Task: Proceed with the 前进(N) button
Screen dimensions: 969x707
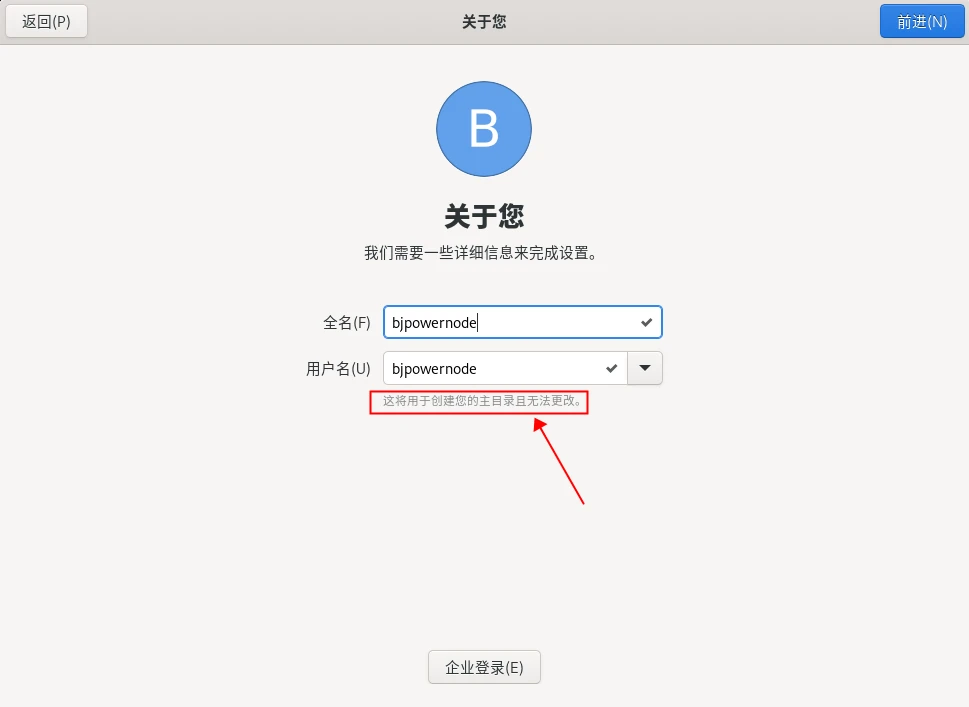Action: coord(922,22)
